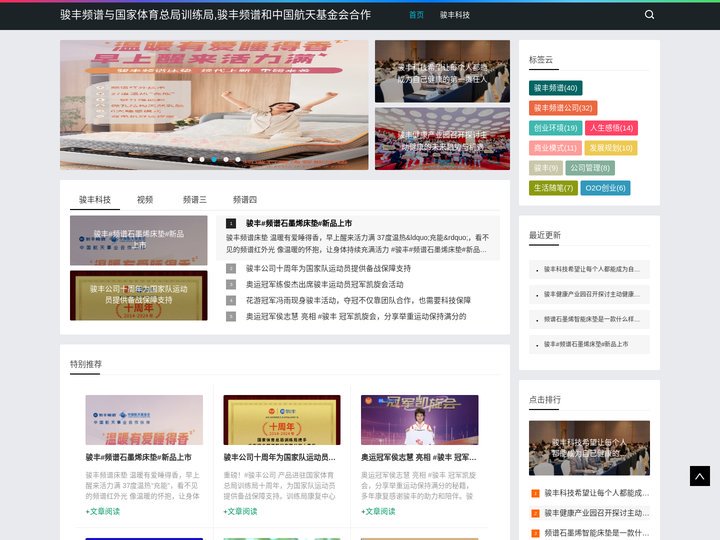Click +文章阅读 under the mattress card
Viewport: 720px width, 540px height.
coord(103,511)
